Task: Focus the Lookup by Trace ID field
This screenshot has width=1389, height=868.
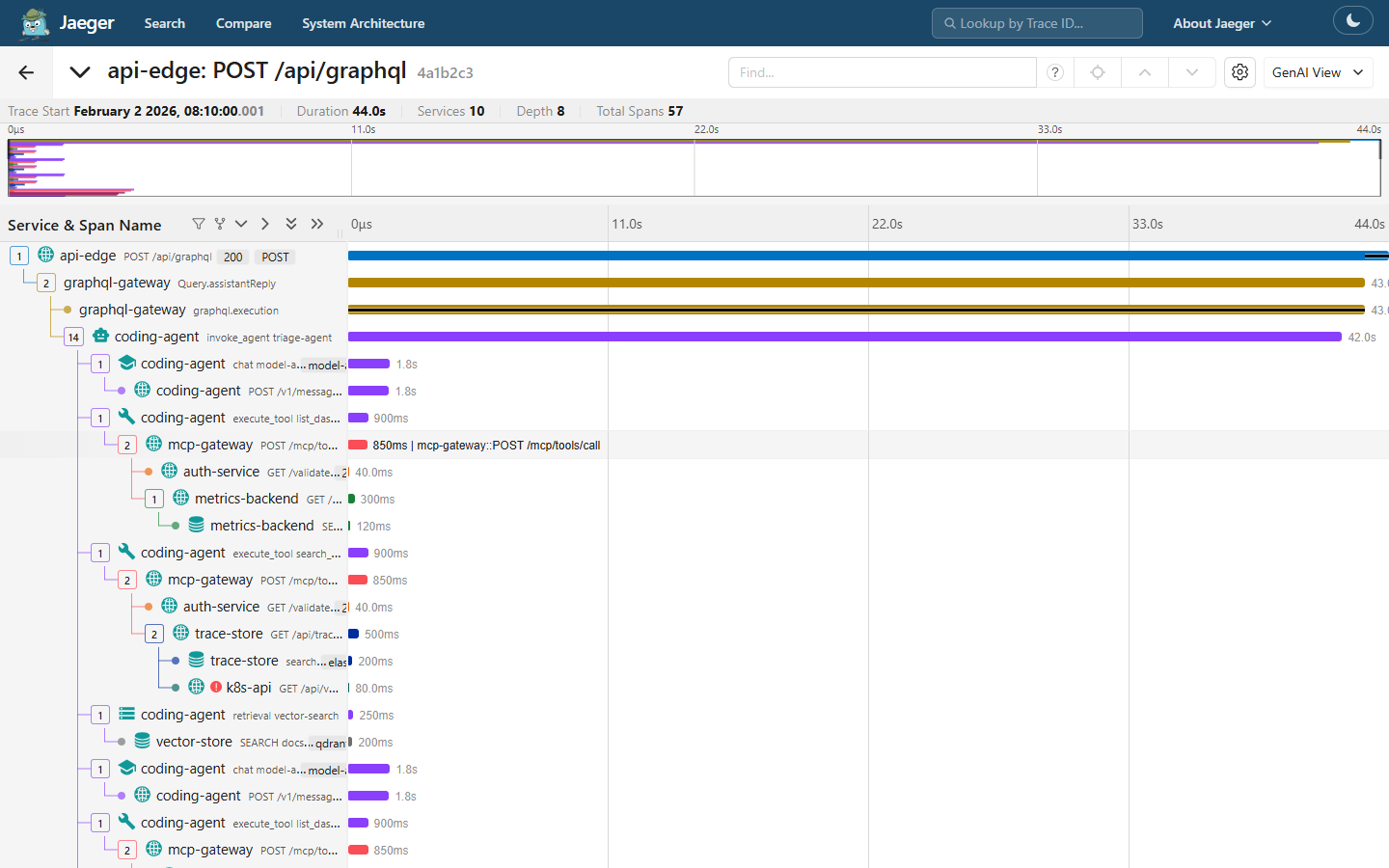Action: pos(1037,23)
